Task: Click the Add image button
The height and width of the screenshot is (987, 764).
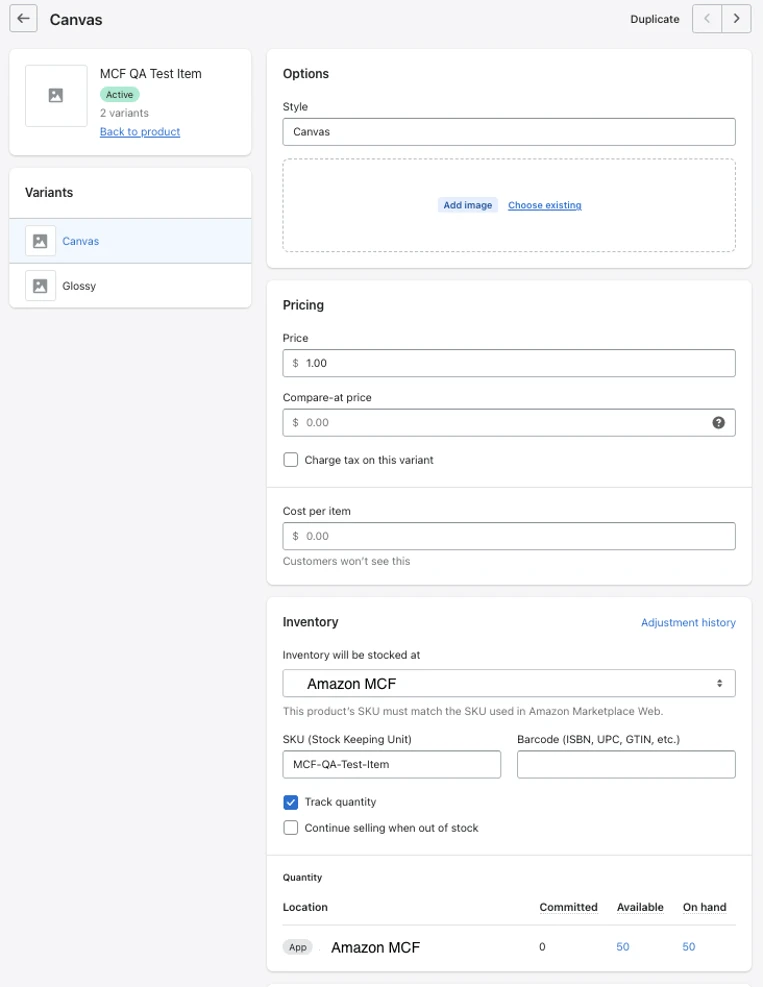Action: coord(467,205)
